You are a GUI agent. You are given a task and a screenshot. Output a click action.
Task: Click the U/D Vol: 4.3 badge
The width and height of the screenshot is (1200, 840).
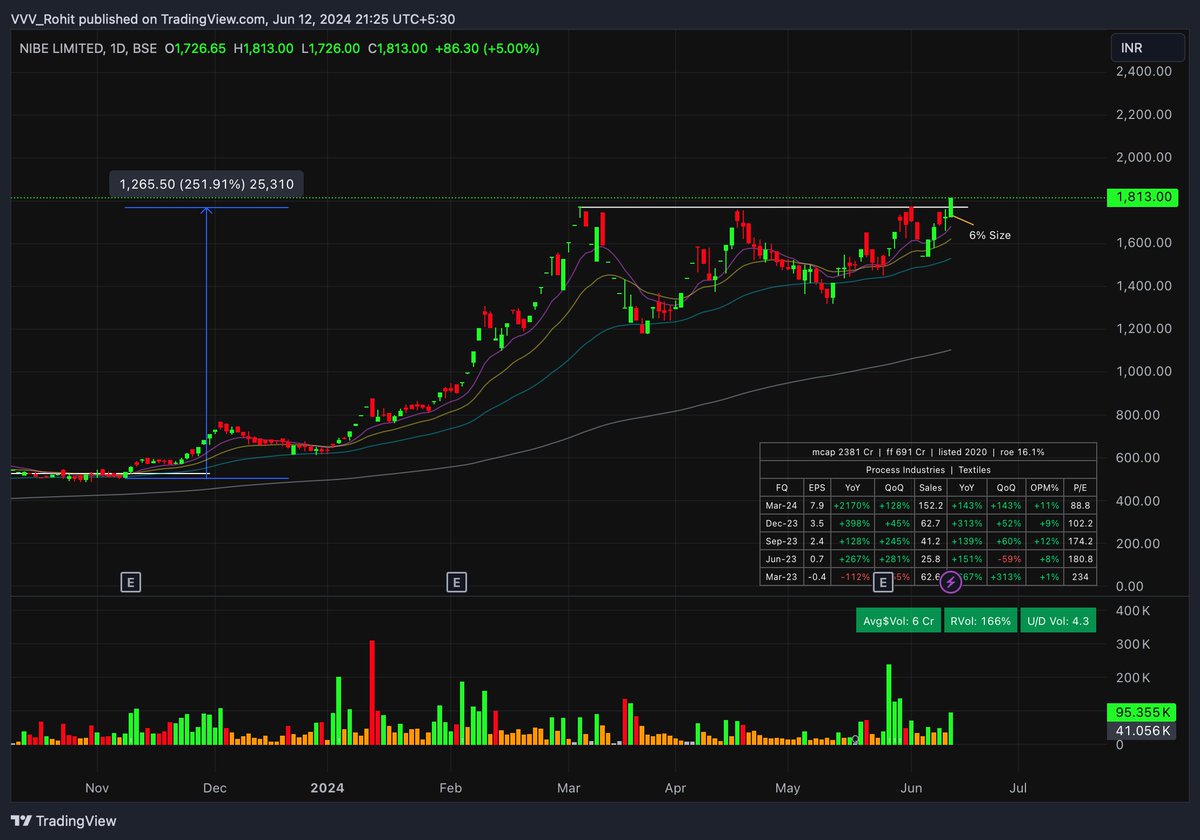pyautogui.click(x=1058, y=621)
